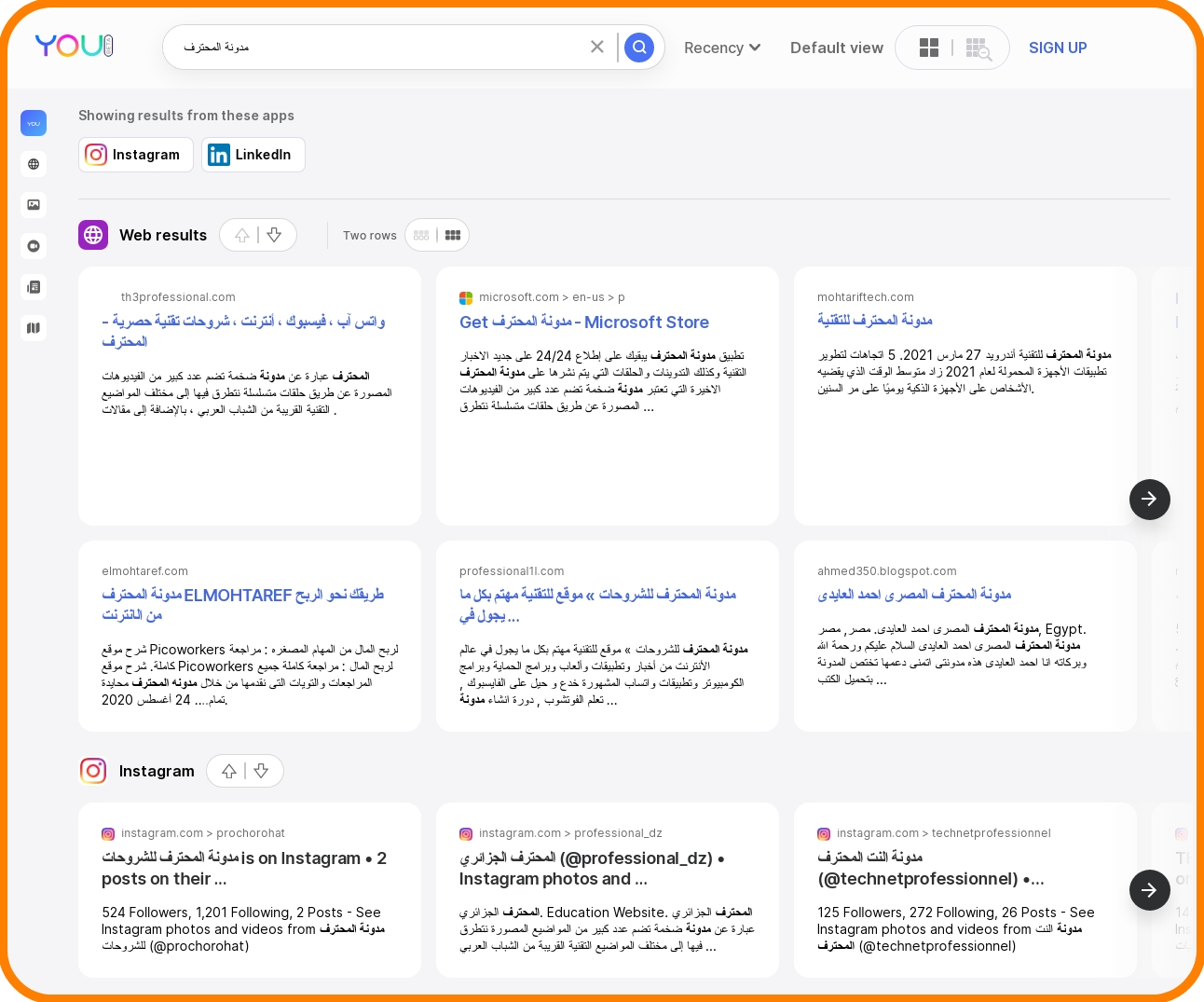
Task: Click the Web results globe icon
Action: [93, 235]
